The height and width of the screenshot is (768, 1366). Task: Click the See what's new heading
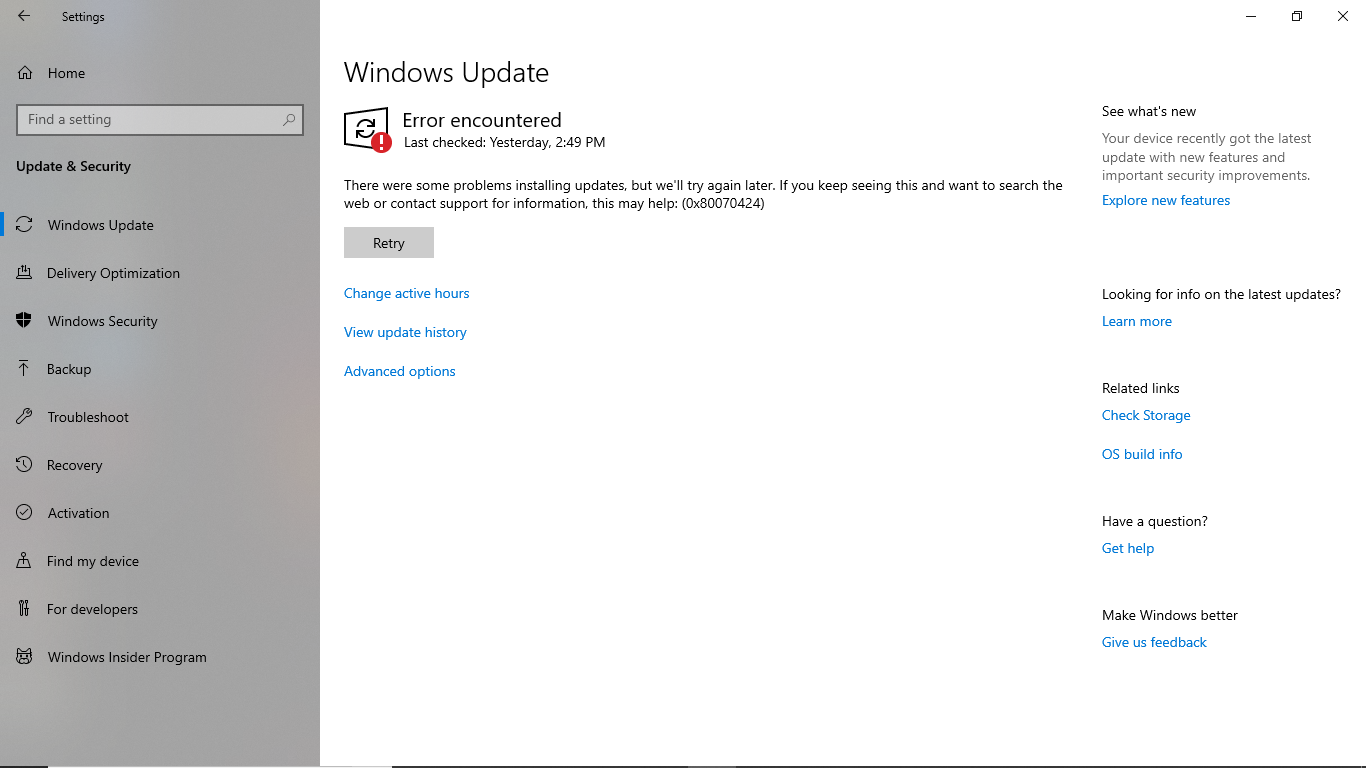click(x=1149, y=111)
